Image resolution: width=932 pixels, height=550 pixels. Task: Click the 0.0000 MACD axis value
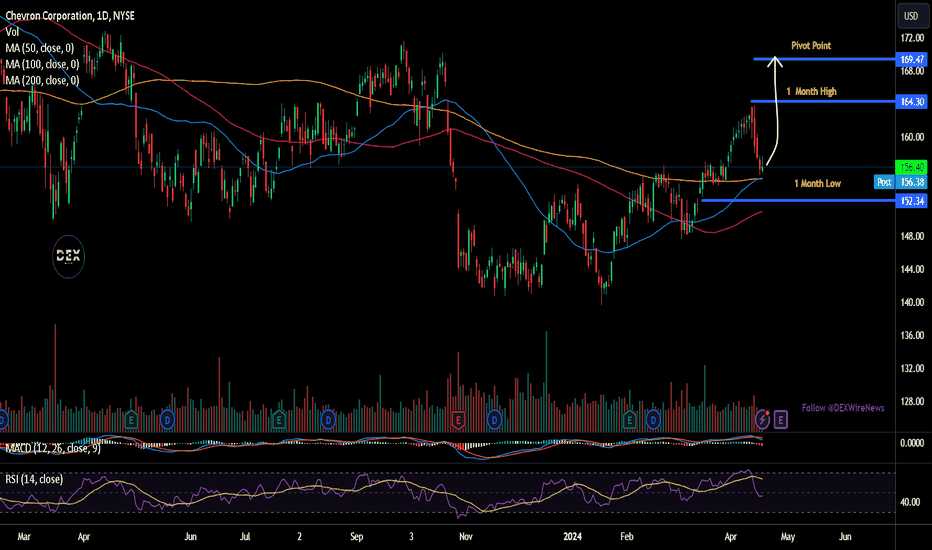(x=912, y=443)
